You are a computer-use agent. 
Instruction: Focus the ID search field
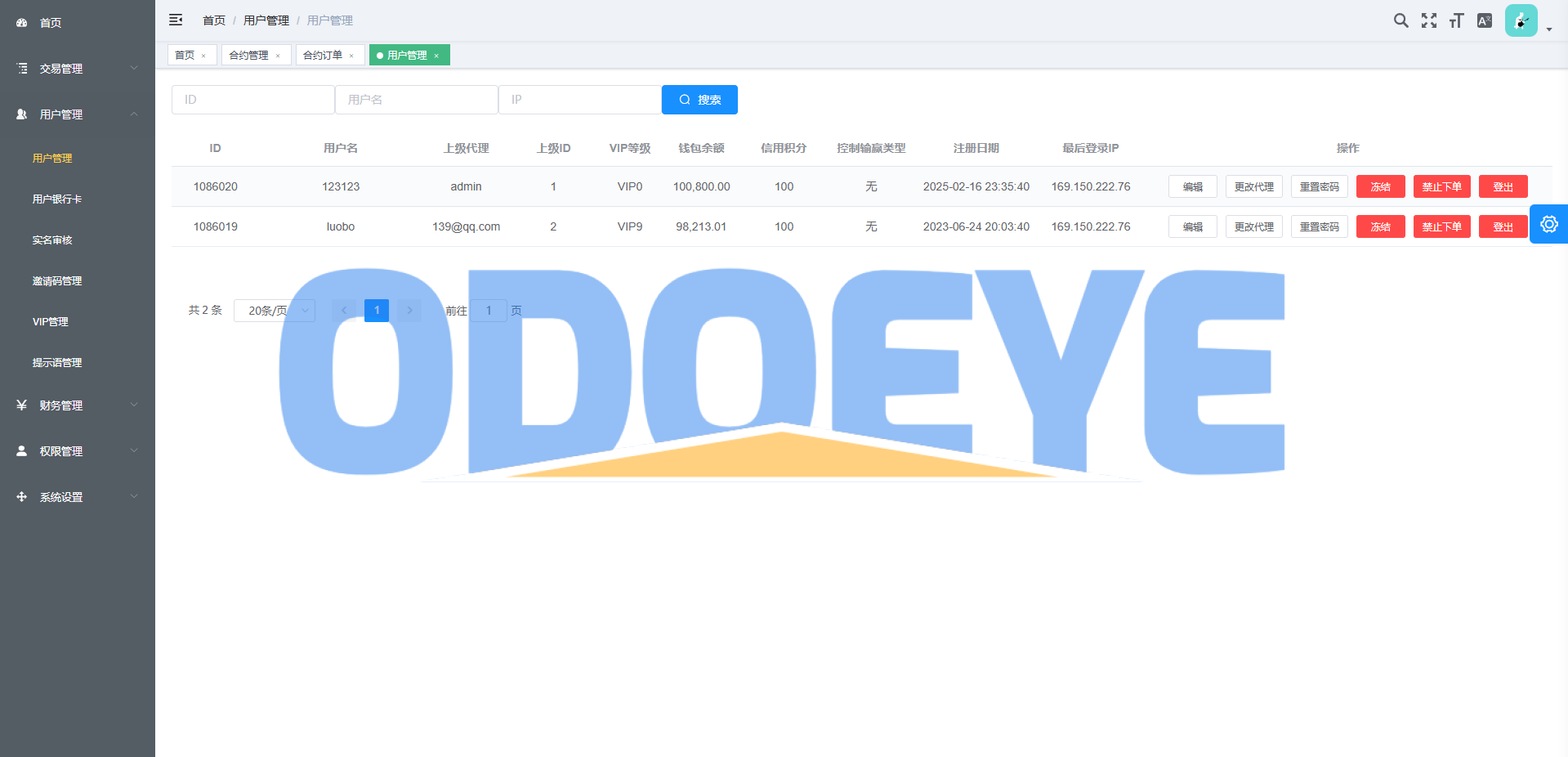click(253, 100)
